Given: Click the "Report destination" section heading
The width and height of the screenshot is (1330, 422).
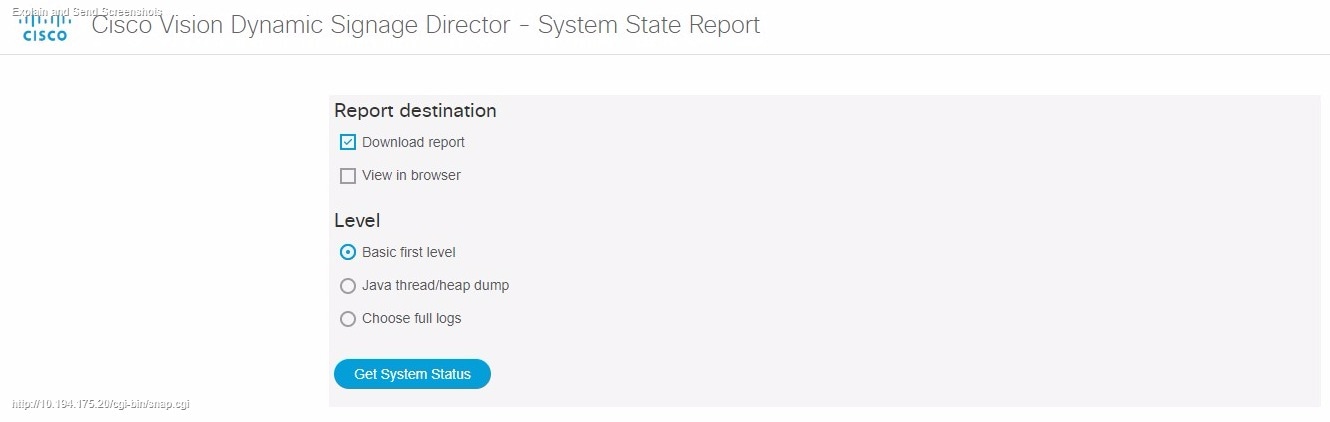Looking at the screenshot, I should point(415,110).
